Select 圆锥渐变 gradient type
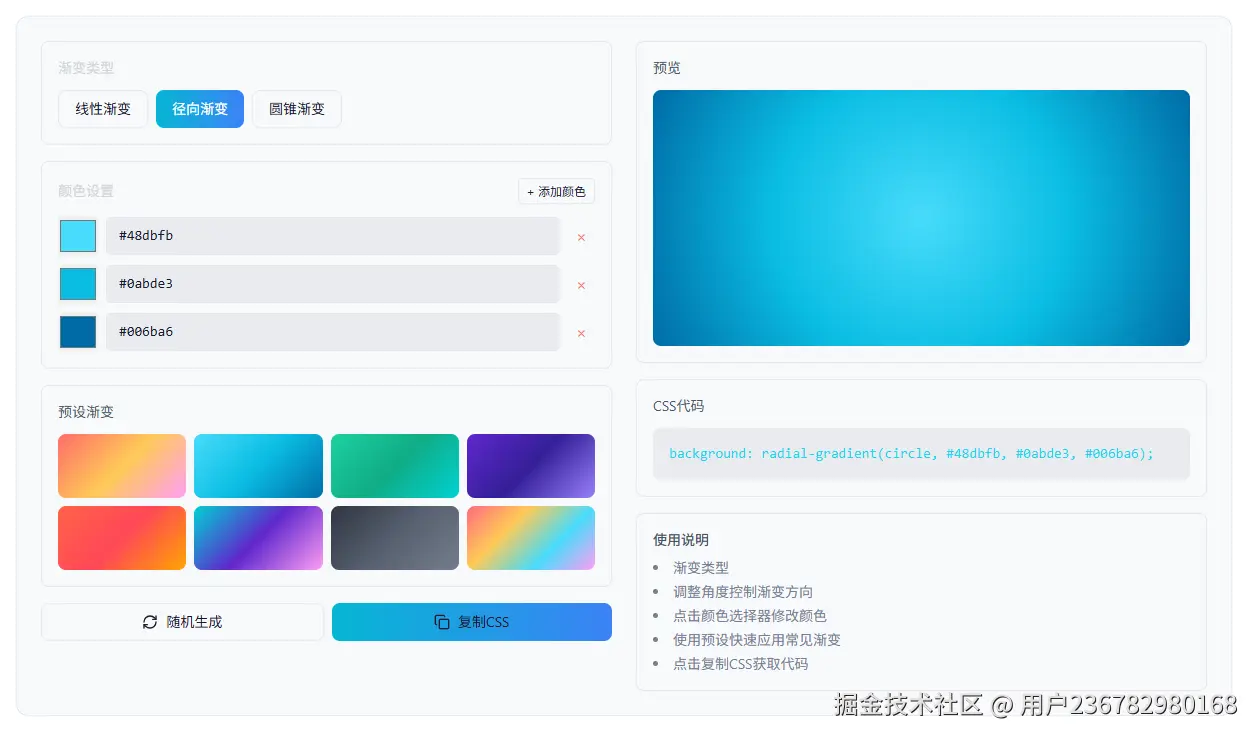 (296, 109)
